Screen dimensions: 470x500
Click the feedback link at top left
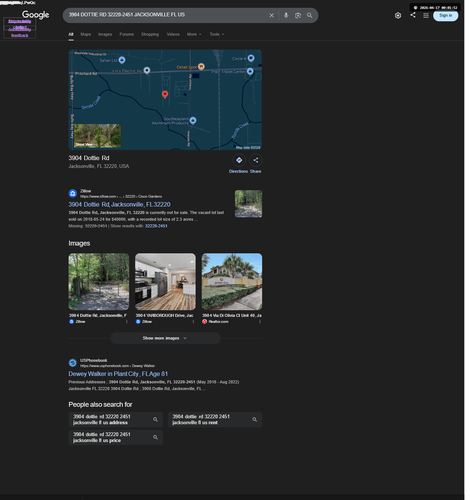tap(20, 35)
